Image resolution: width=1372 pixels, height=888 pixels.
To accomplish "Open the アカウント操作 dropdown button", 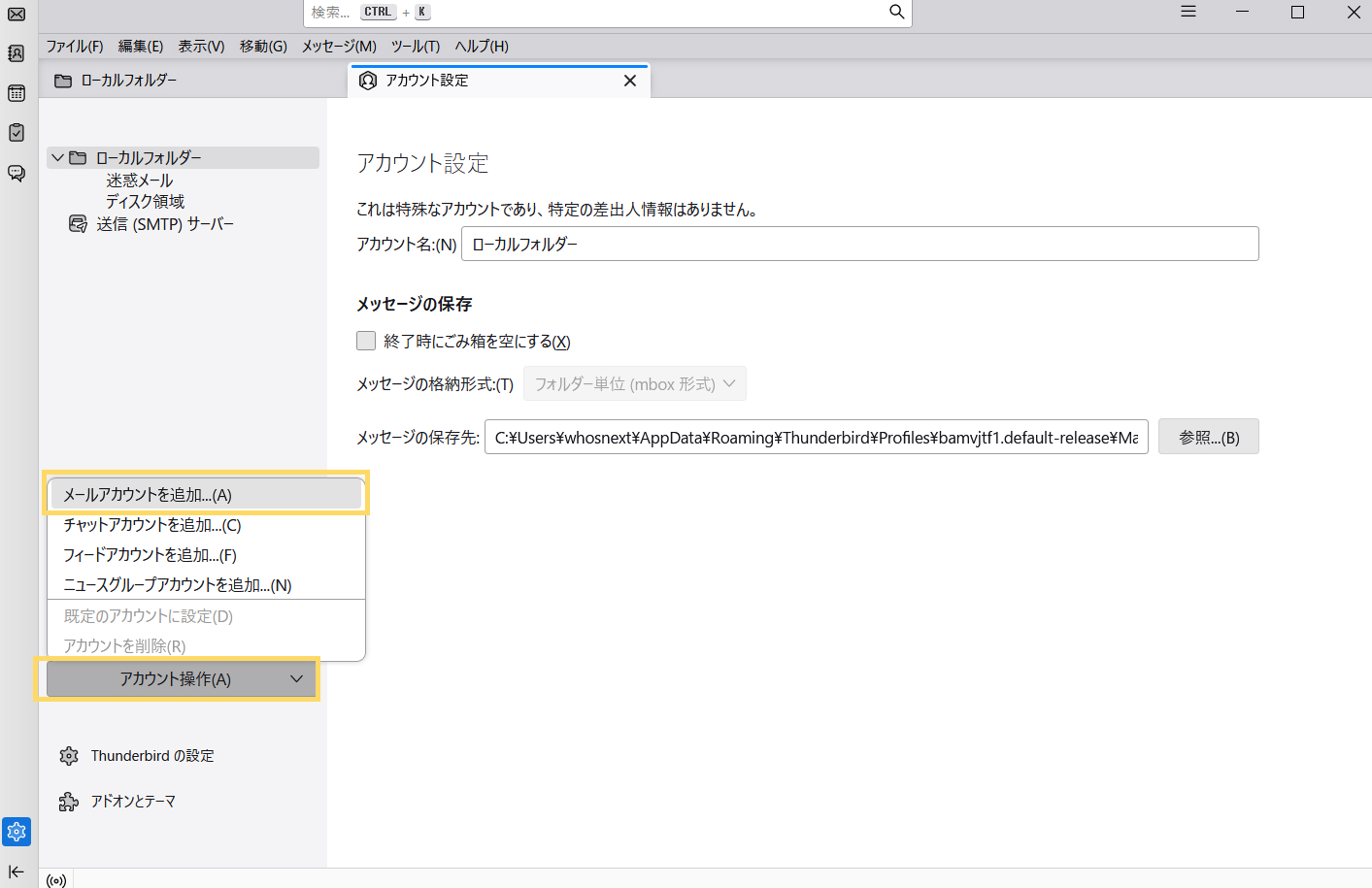I will (x=182, y=679).
